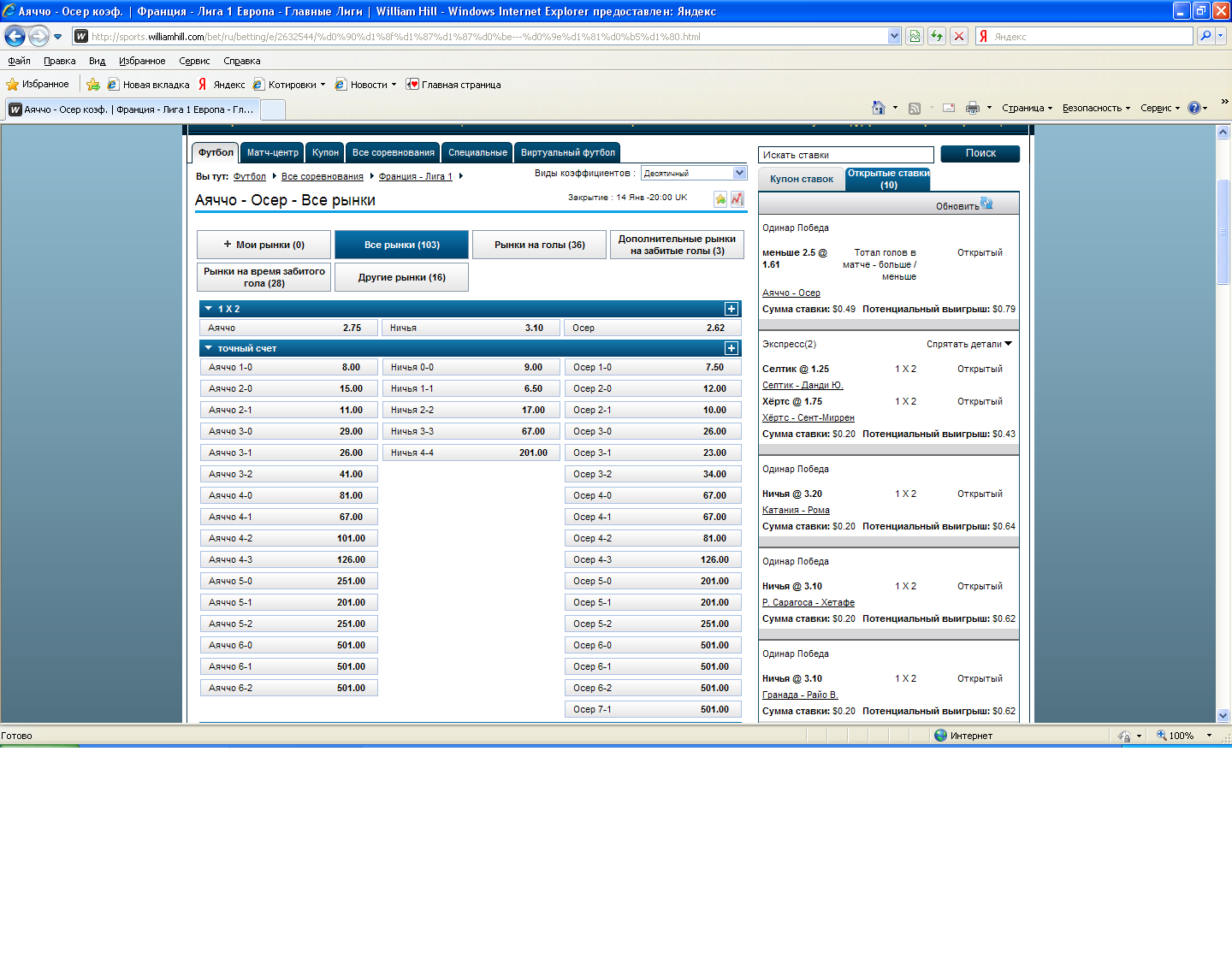Open the Безопасность dropdown menu
1232x970 pixels.
(1096, 108)
